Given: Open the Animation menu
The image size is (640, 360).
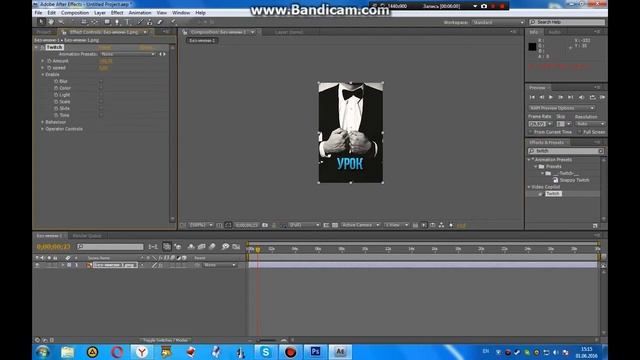Looking at the screenshot, I should coord(140,13).
